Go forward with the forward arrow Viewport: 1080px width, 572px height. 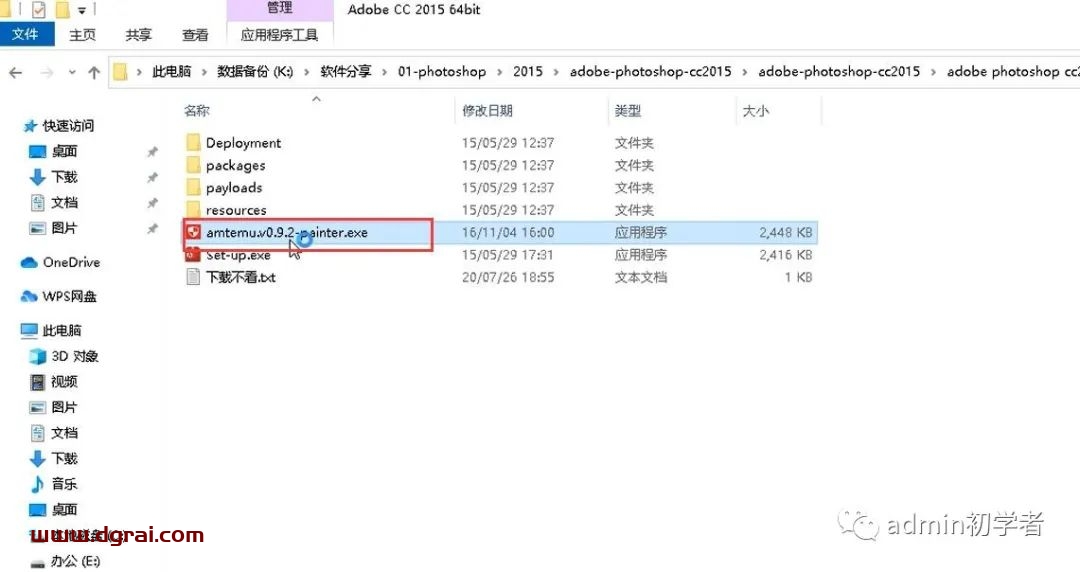46,72
